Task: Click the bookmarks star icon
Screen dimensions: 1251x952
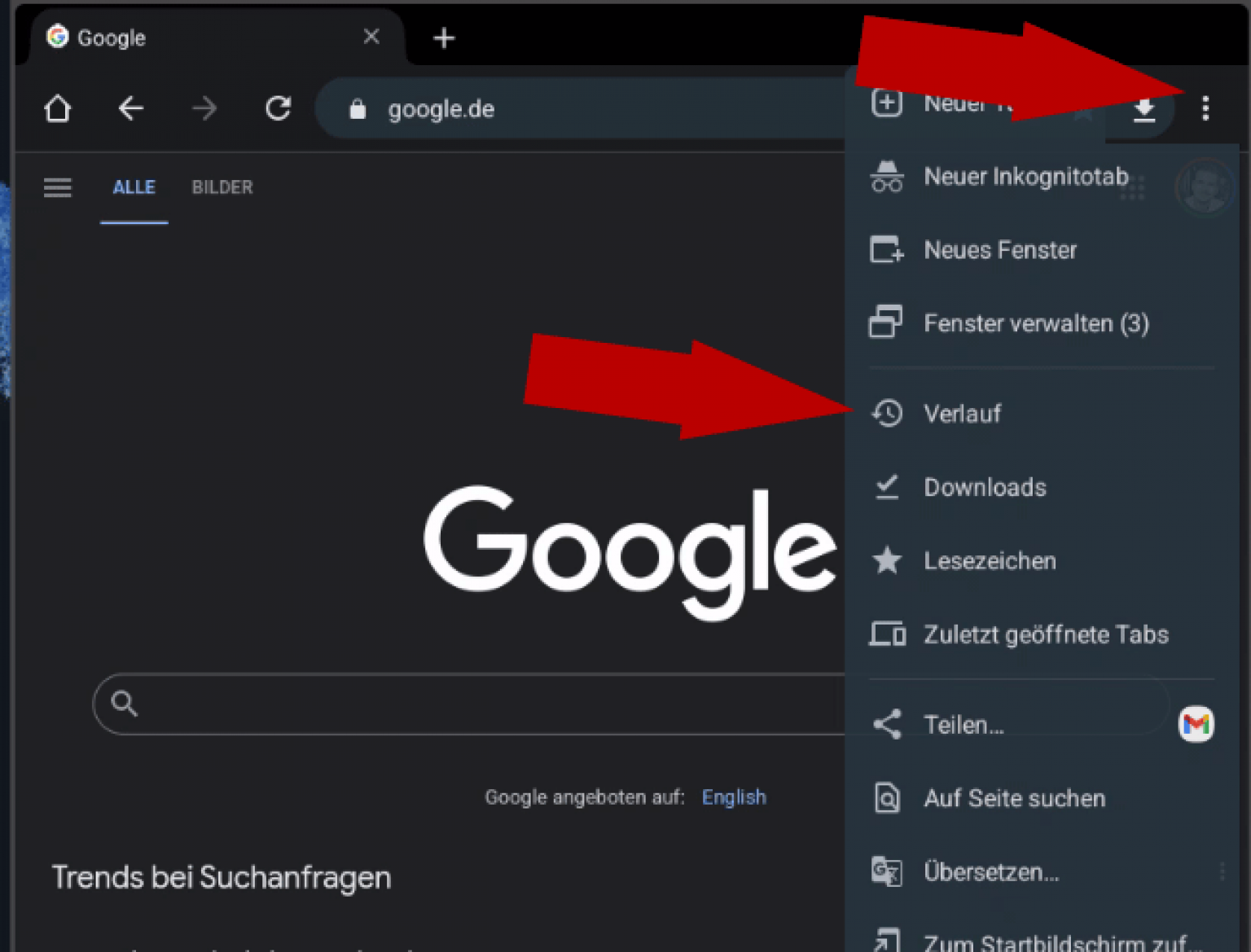Action: click(x=887, y=560)
